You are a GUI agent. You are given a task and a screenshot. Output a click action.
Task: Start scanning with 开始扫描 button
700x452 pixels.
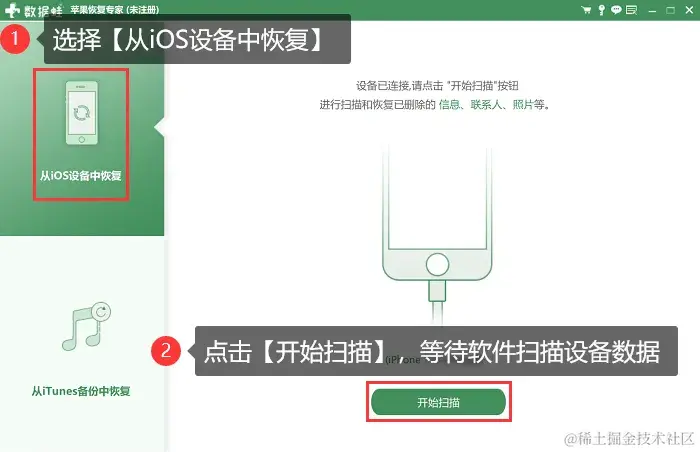(438, 402)
